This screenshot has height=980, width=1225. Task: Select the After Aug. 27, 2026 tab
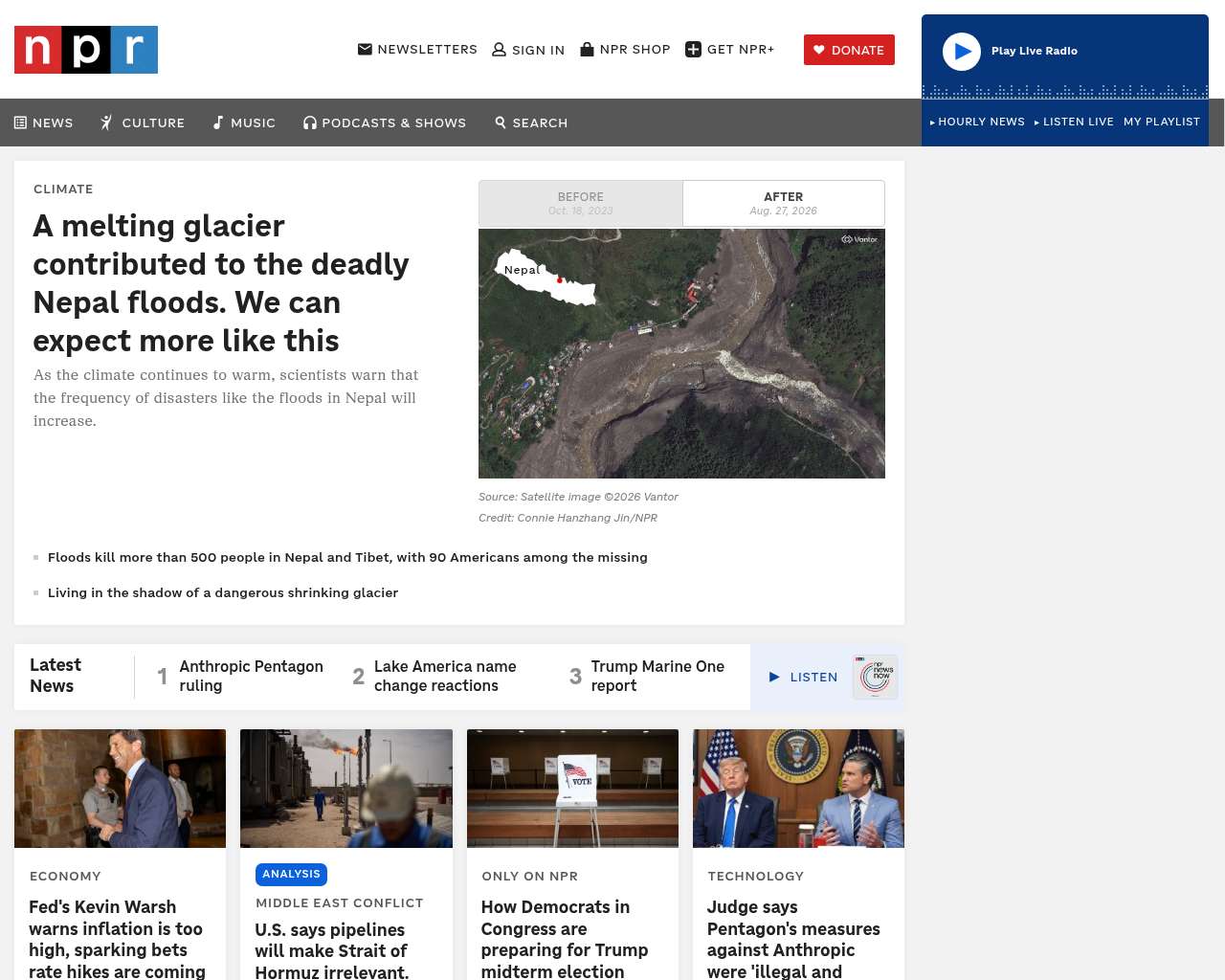[x=784, y=203]
